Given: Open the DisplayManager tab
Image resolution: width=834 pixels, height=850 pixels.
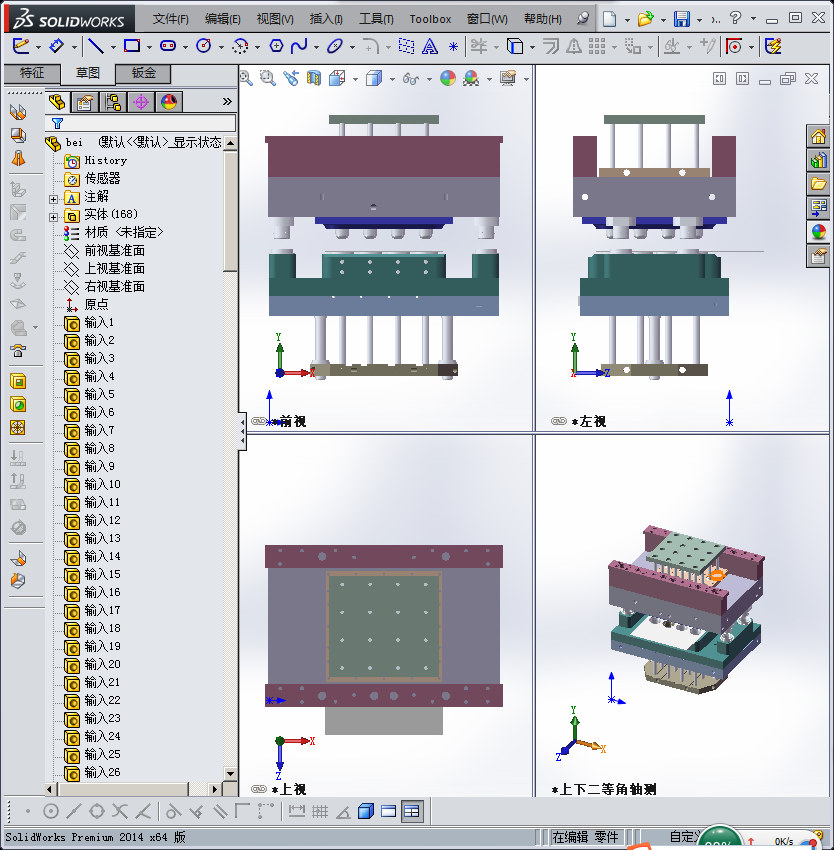Looking at the screenshot, I should point(169,102).
